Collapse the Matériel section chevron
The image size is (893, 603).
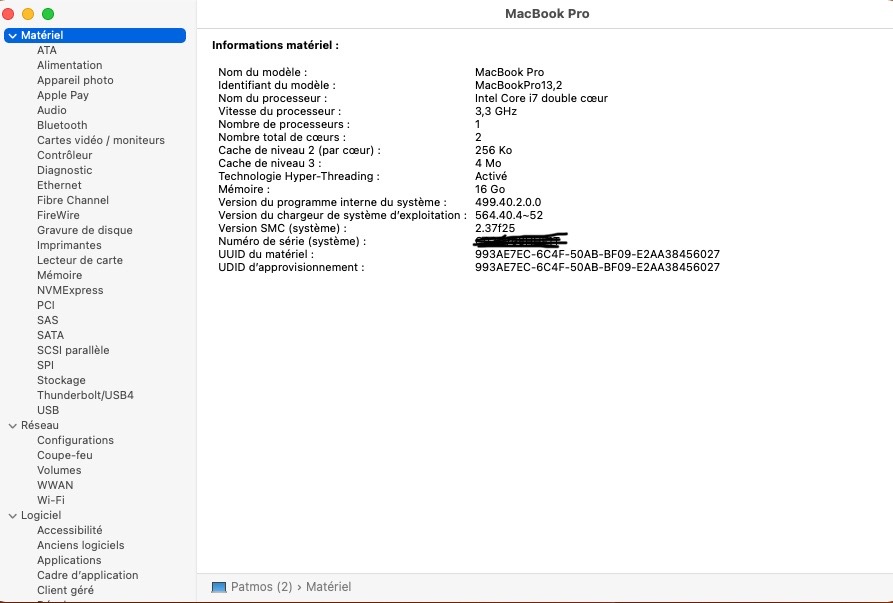[13, 35]
